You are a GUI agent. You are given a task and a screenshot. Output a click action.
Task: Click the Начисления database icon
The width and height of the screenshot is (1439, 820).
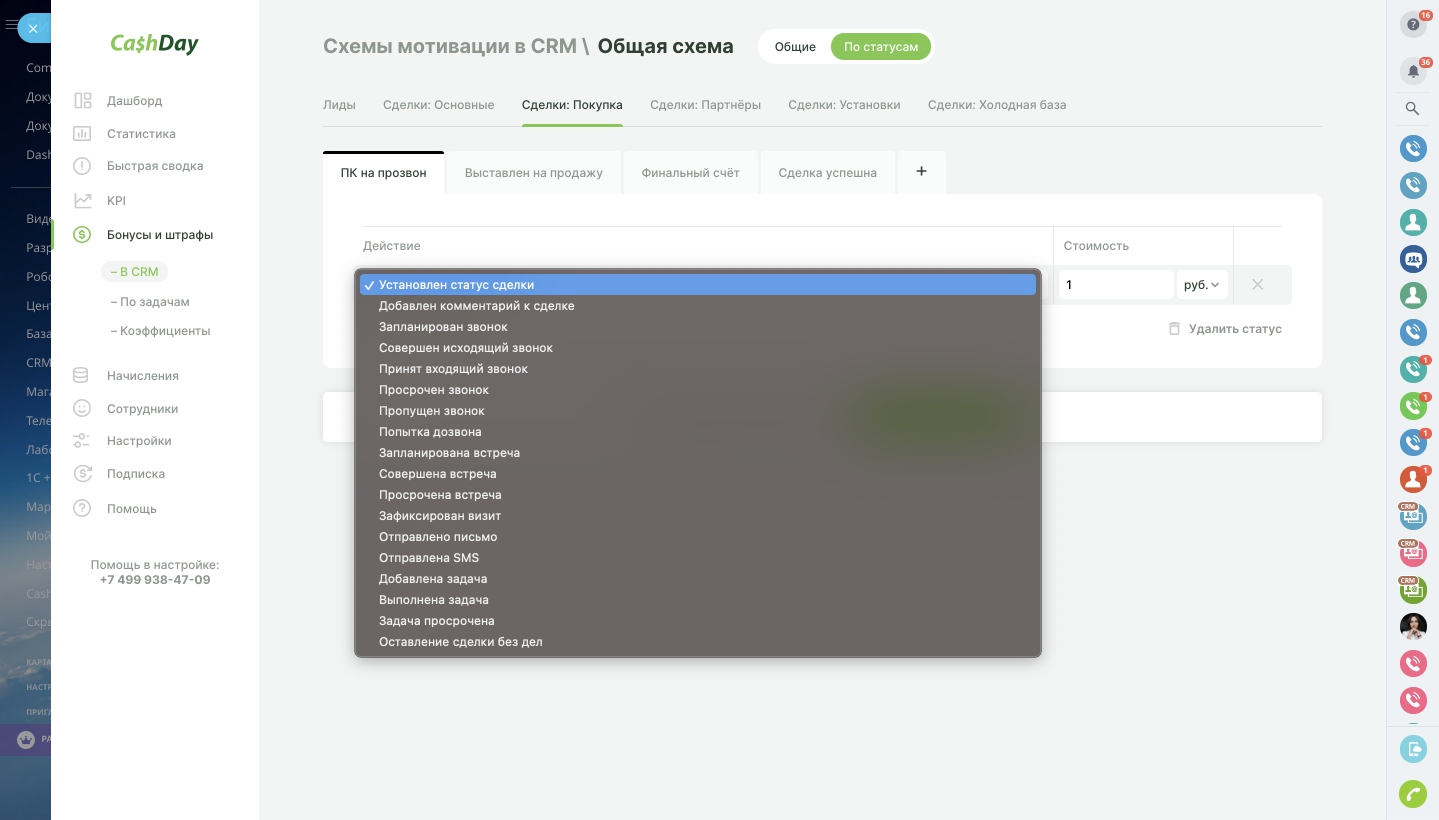83,376
